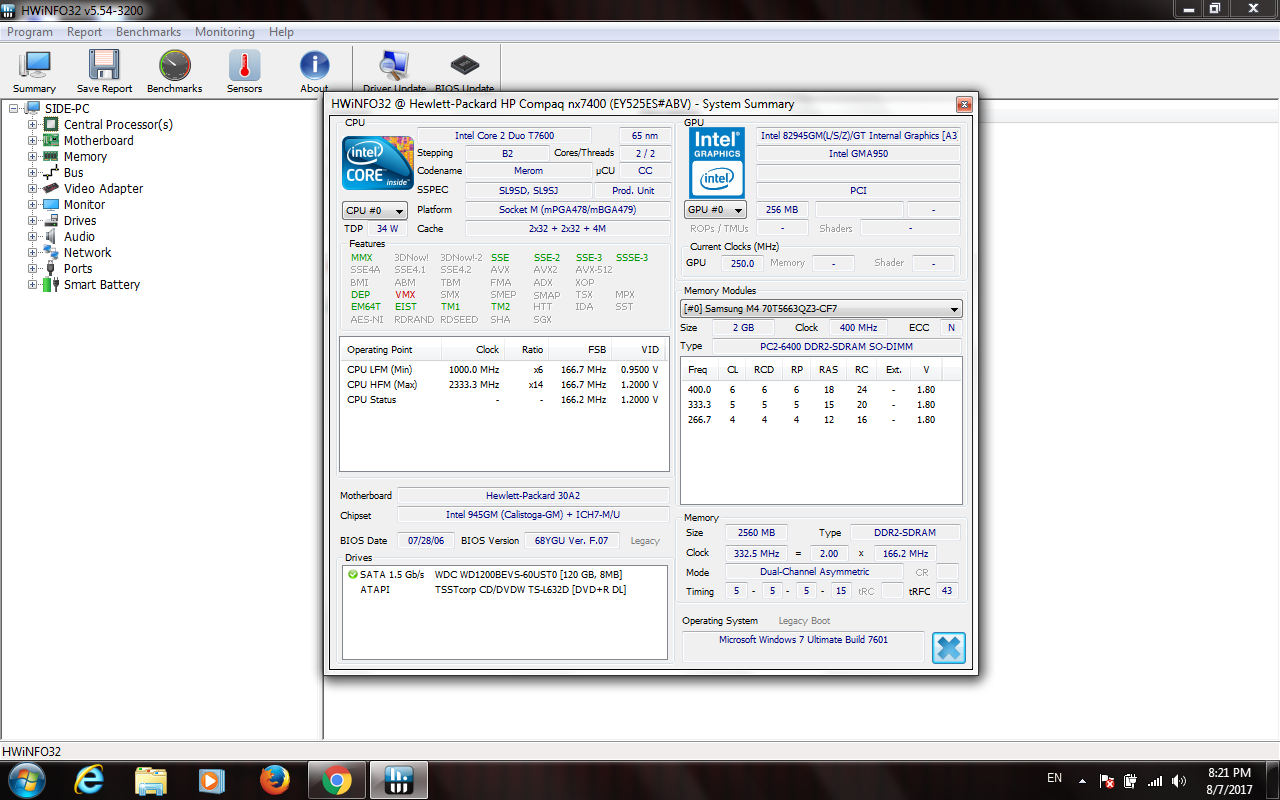Open the Report menu
The width and height of the screenshot is (1280, 800).
[84, 32]
